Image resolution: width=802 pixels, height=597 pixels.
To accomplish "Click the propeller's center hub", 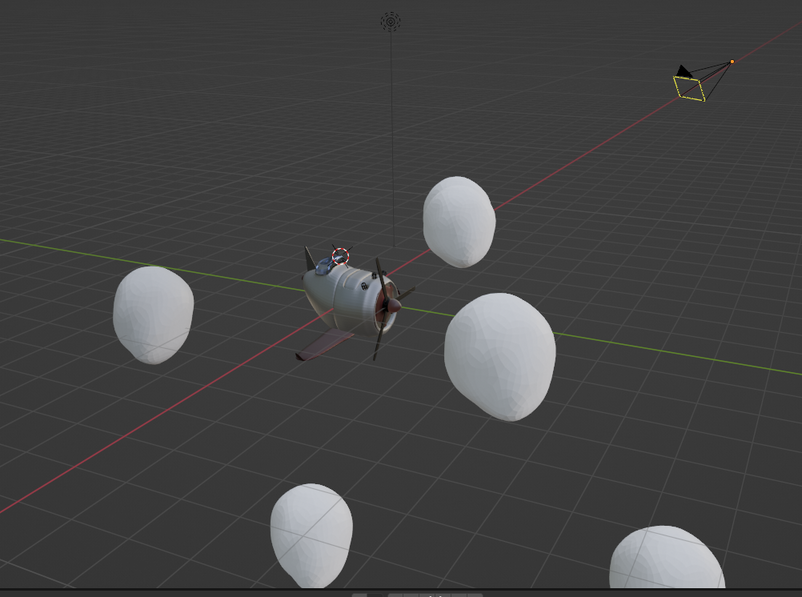I will coord(394,304).
